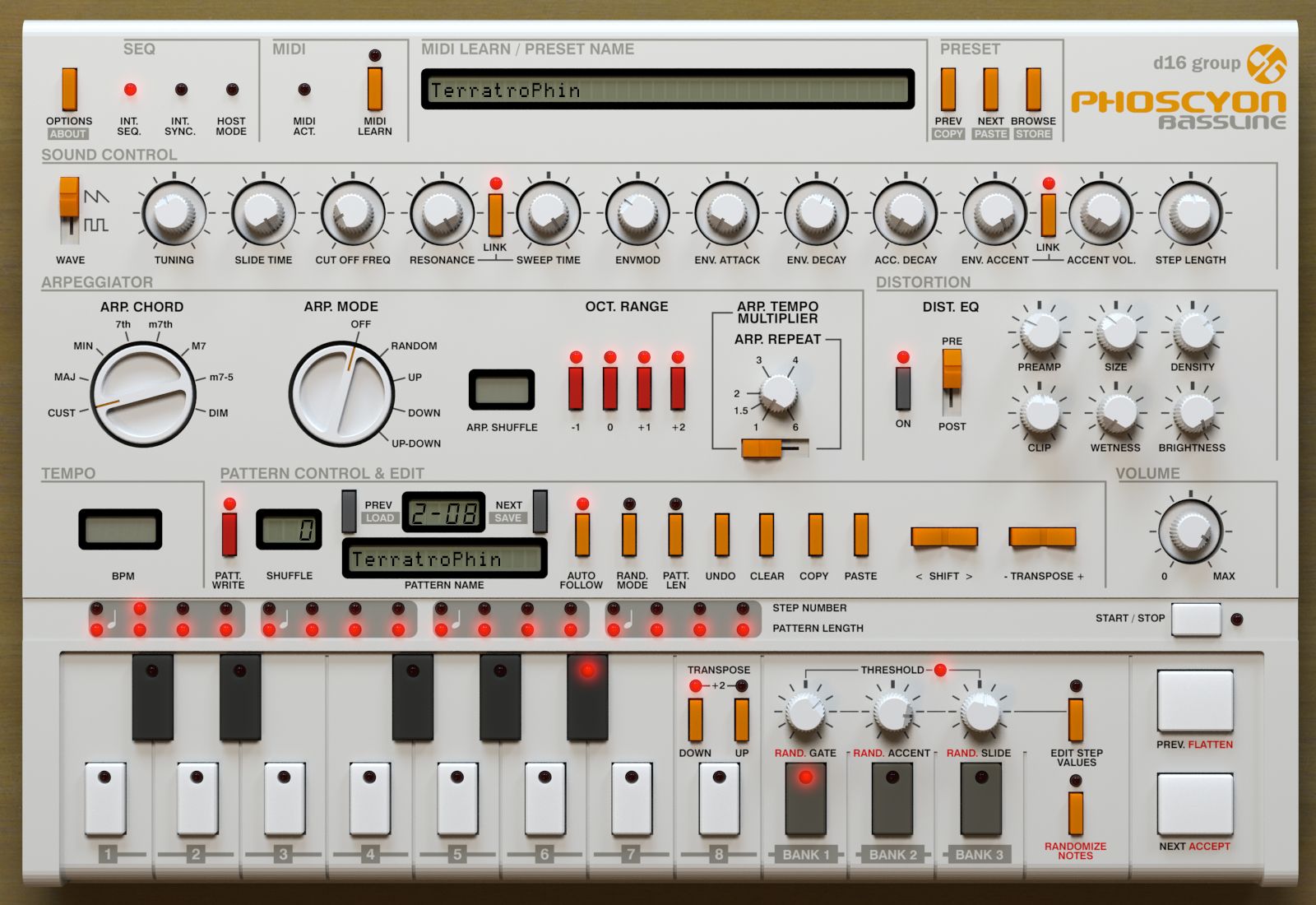Screen dimensions: 1316x905
Task: Toggle the Distortion ON switch
Action: [x=903, y=388]
